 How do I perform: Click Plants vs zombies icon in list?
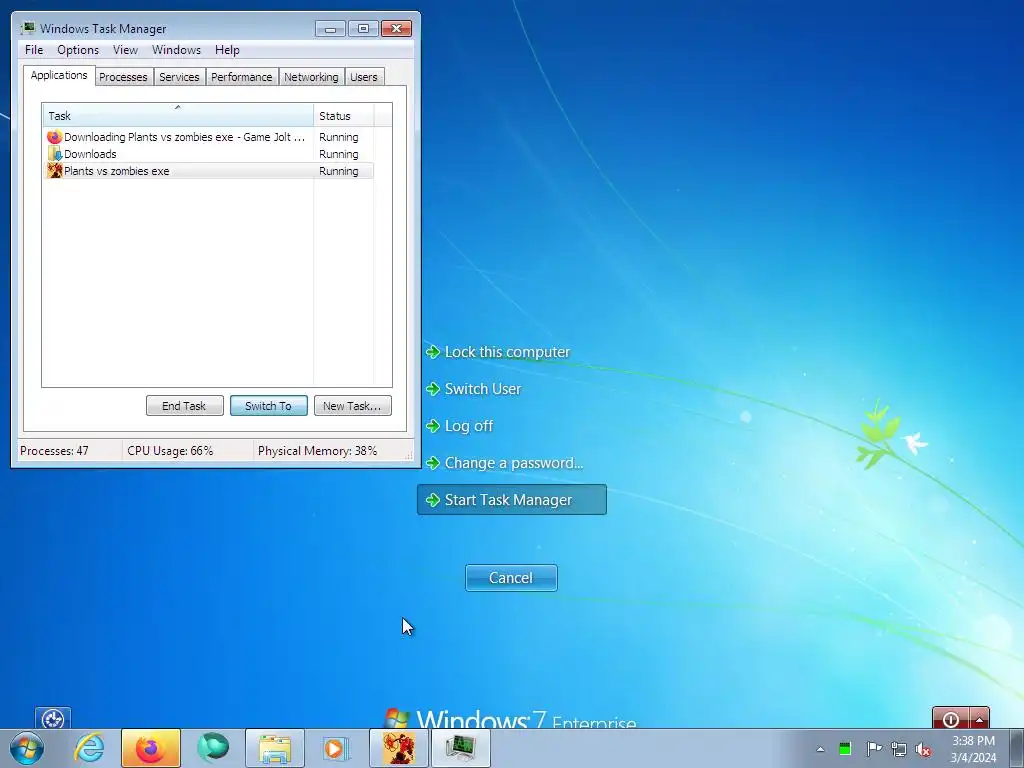54,171
